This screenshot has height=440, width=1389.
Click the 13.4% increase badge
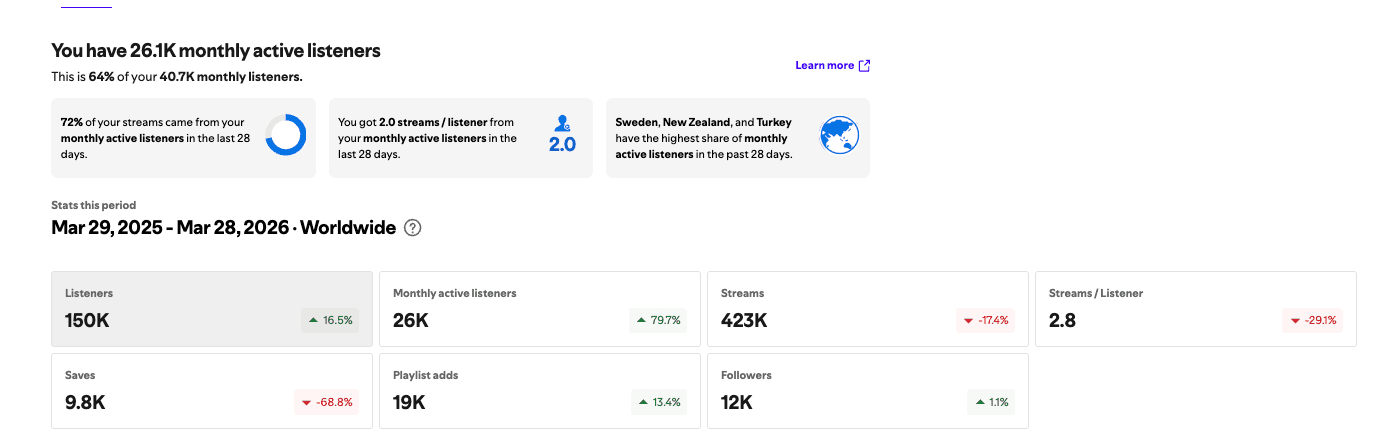(x=659, y=402)
